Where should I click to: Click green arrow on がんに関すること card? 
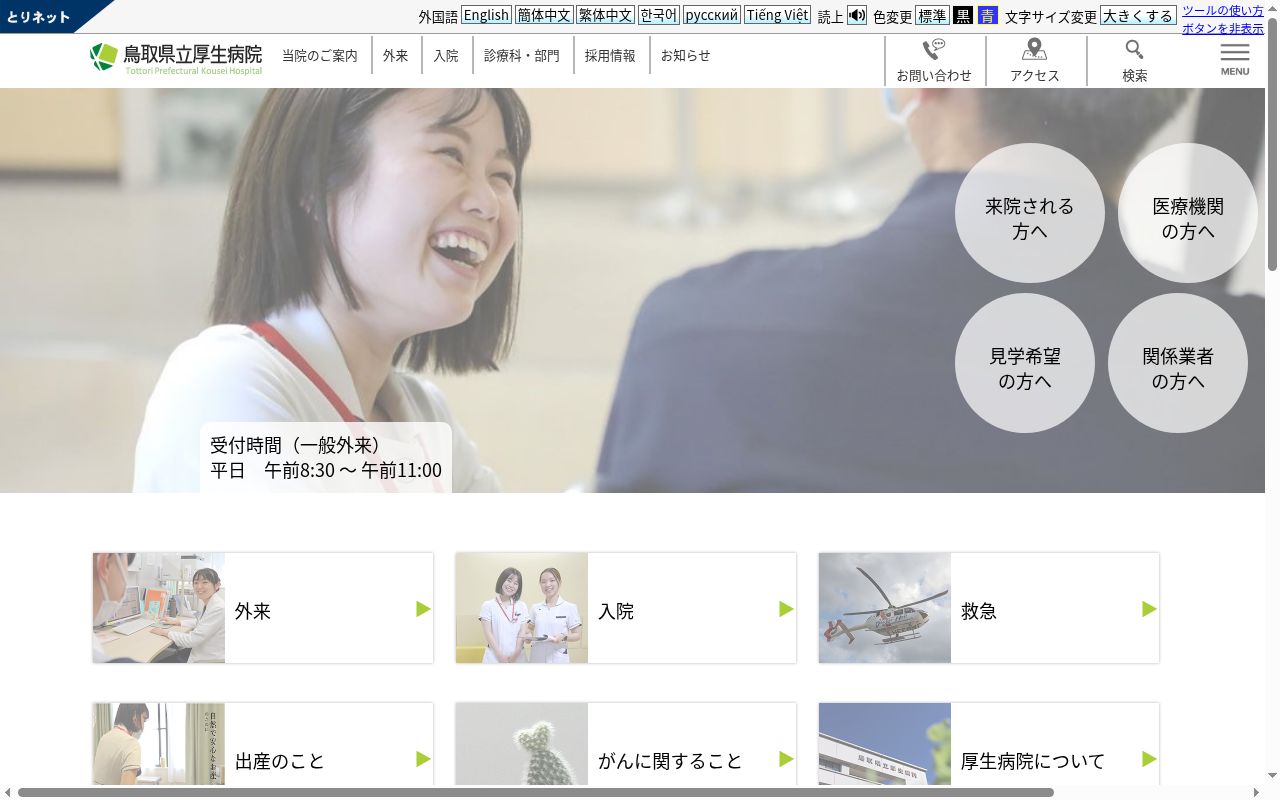pyautogui.click(x=786, y=759)
